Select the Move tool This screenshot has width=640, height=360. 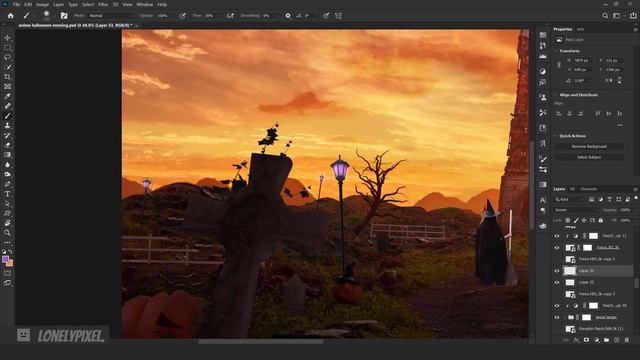pyautogui.click(x=7, y=38)
